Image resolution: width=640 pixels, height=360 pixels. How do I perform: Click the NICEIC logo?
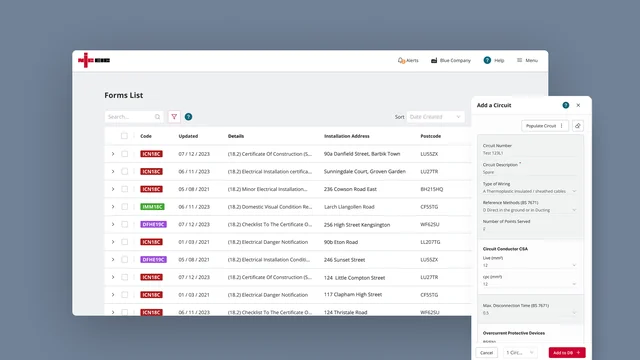pyautogui.click(x=94, y=60)
